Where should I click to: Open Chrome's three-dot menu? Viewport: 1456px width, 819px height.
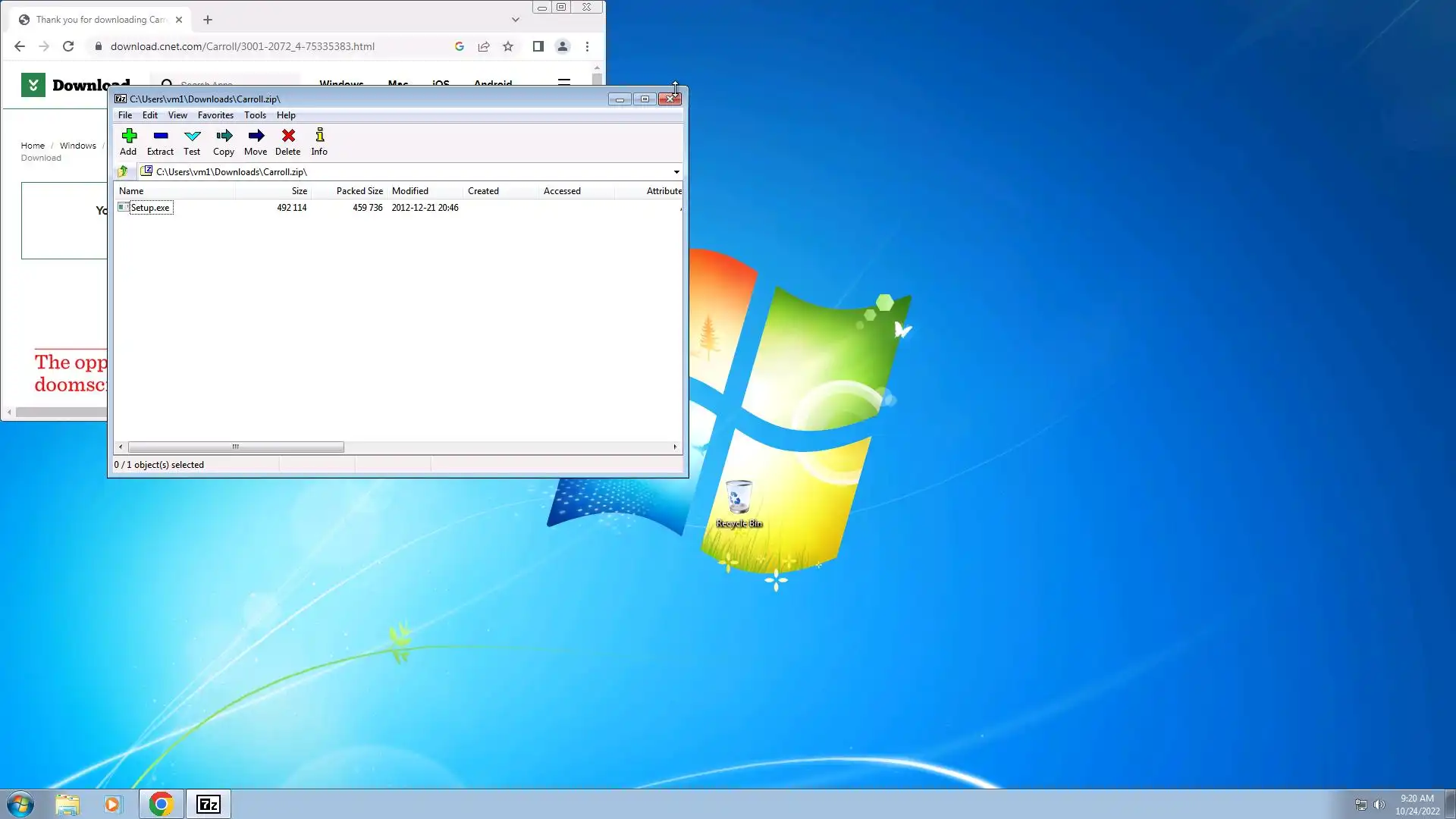coord(587,46)
